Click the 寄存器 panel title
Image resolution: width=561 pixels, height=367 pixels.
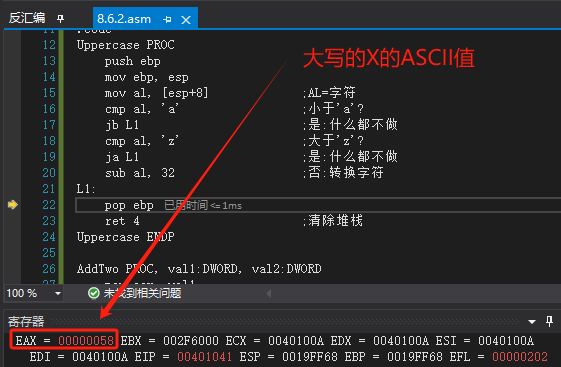pyautogui.click(x=26, y=321)
